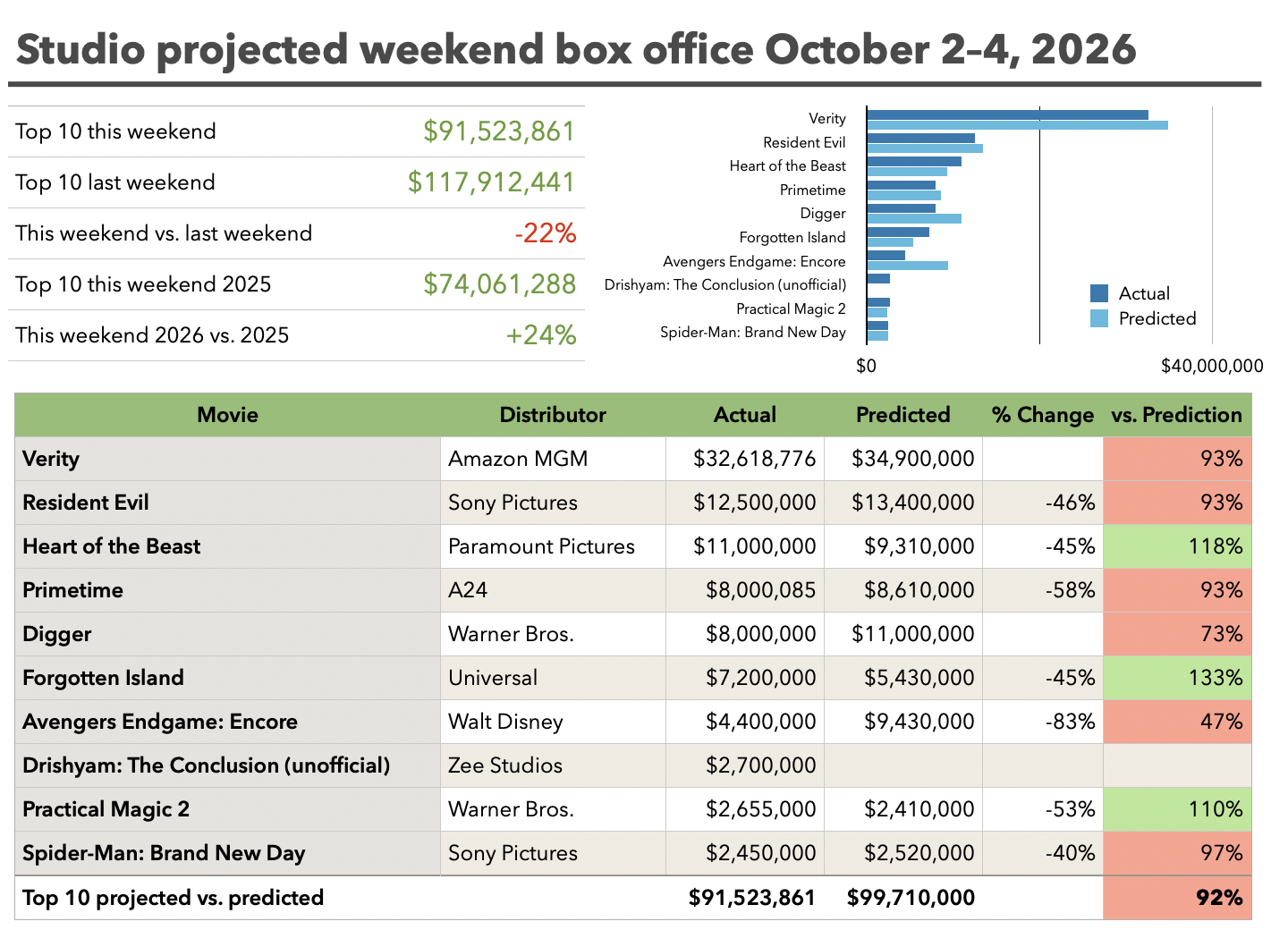This screenshot has width=1288, height=930.
Task: Select the vs. Prediction column header
Action: pos(1177,415)
